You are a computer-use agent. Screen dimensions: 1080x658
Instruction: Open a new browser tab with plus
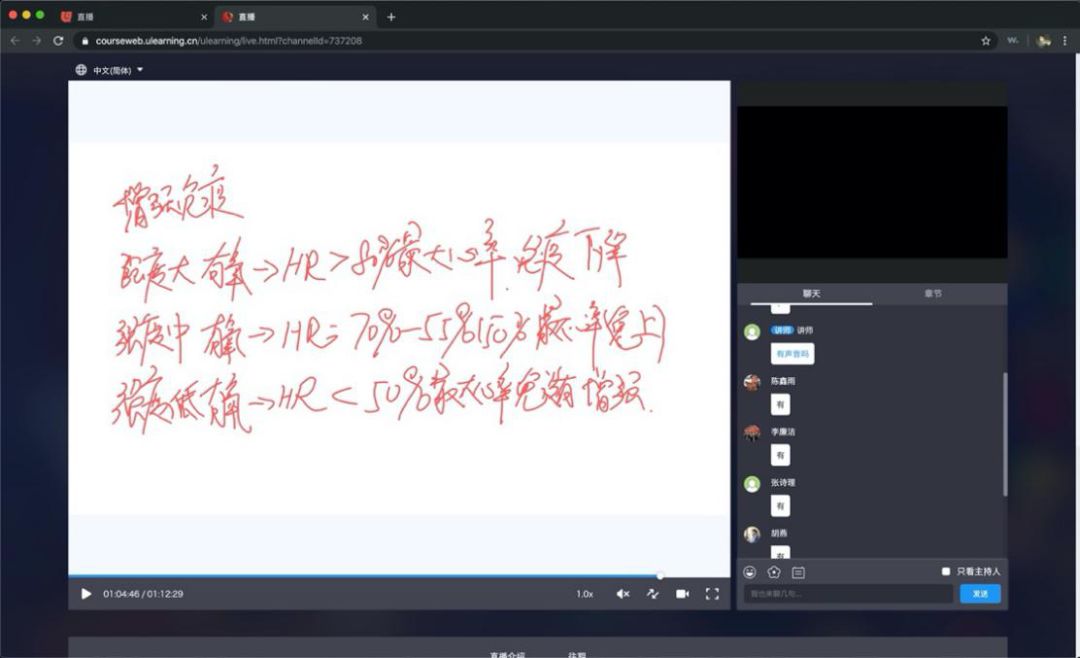(391, 16)
